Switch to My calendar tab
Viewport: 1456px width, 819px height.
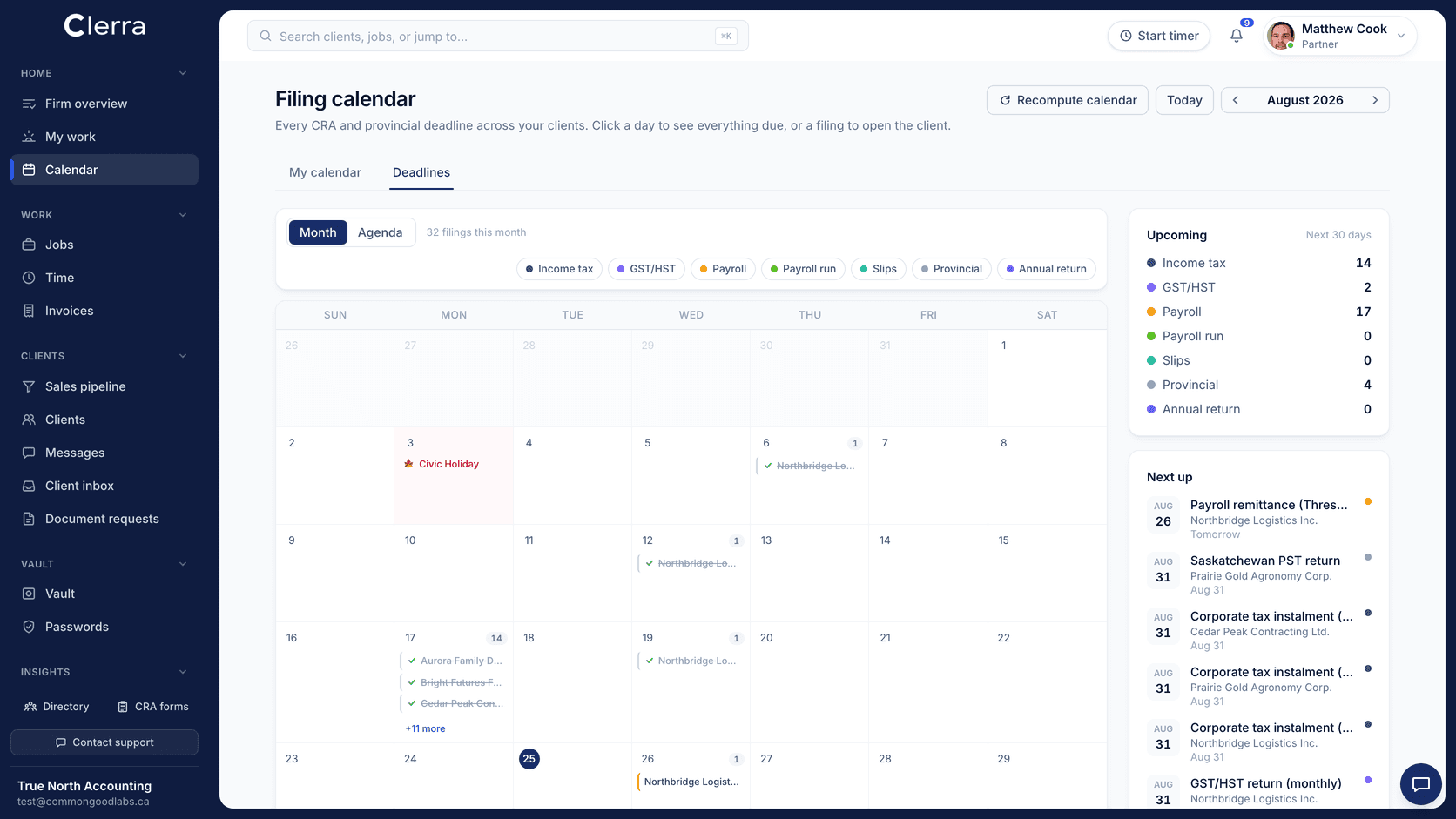point(325,172)
